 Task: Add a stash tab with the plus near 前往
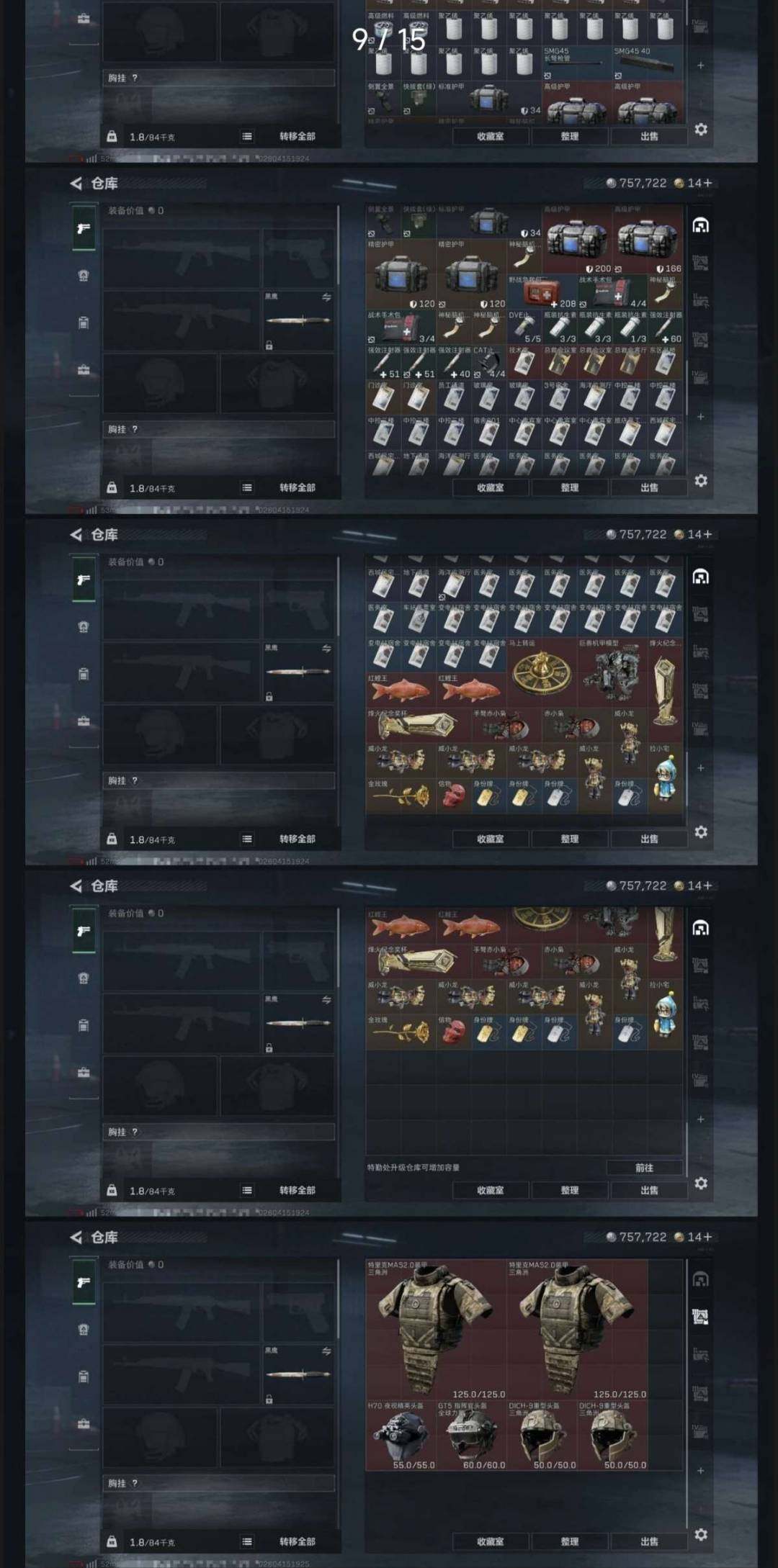click(x=701, y=1119)
